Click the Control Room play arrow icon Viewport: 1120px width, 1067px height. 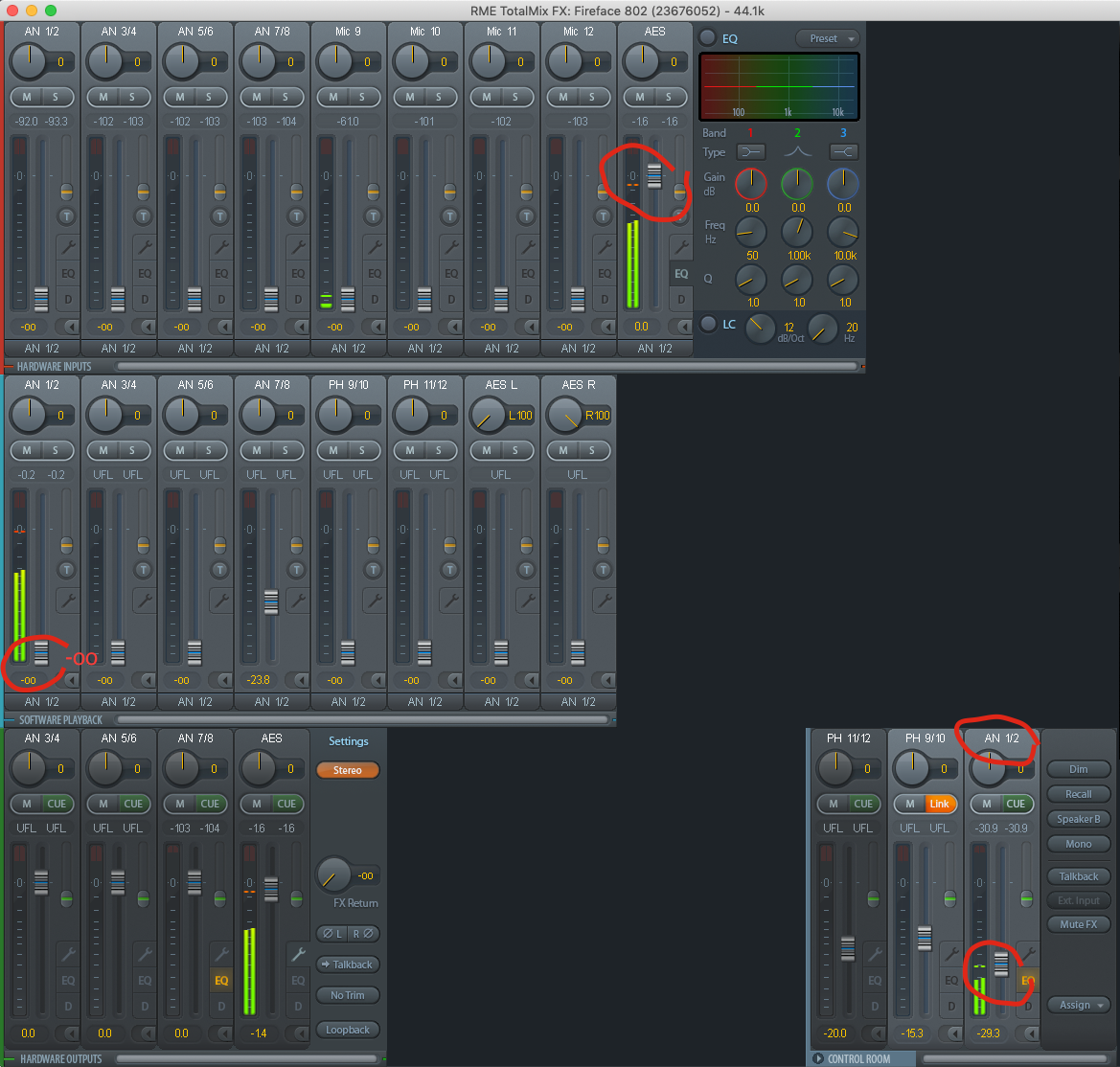coord(818,1058)
